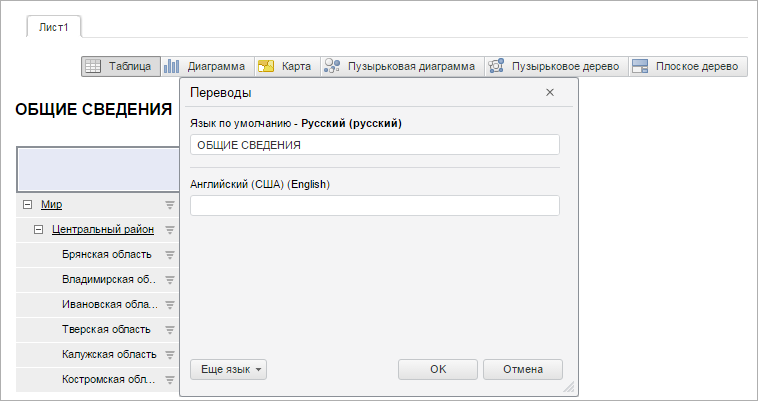
Task: Switch to the Таблица view
Action: pyautogui.click(x=119, y=66)
